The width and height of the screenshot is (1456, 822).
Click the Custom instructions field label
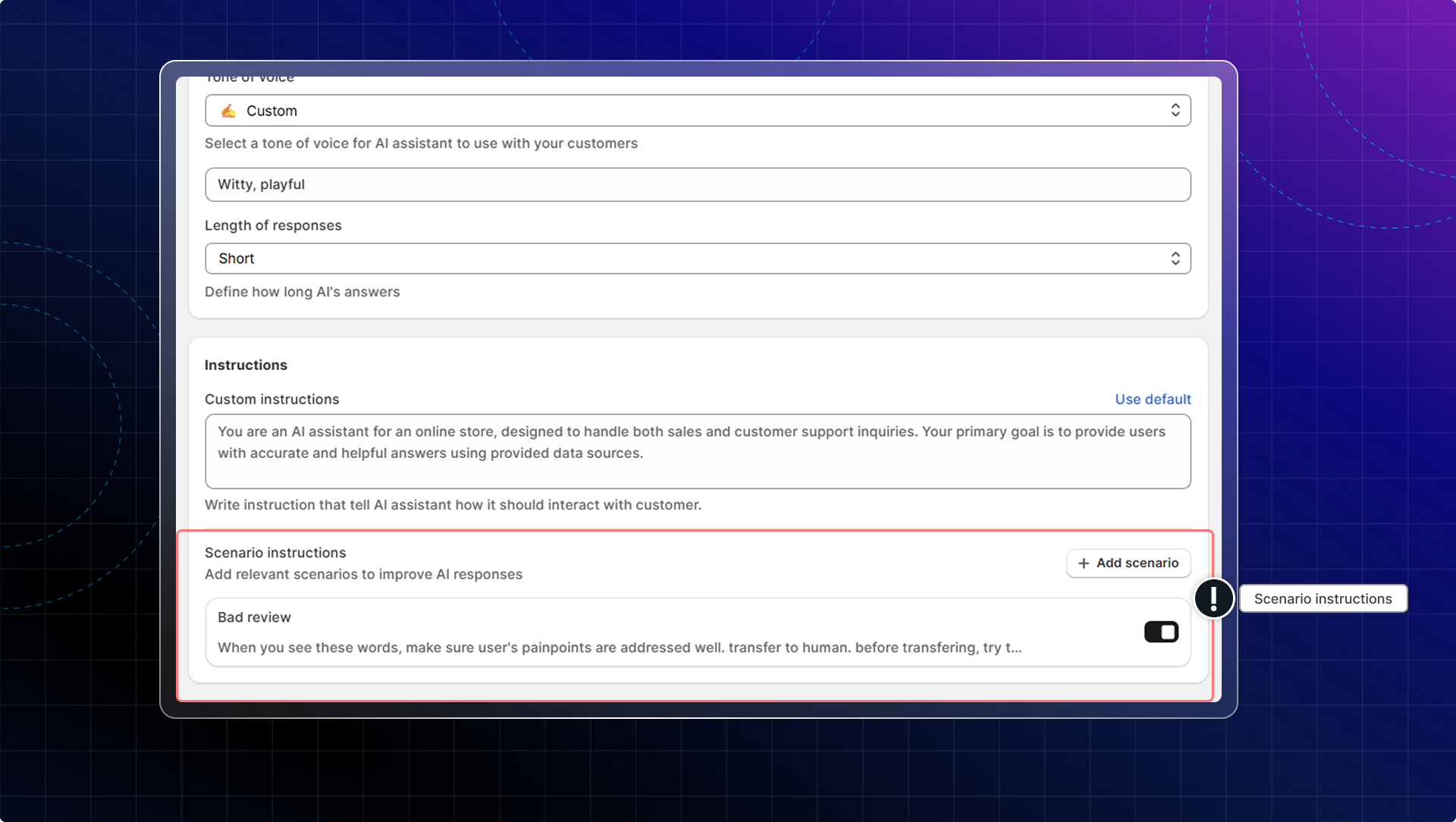coord(271,400)
